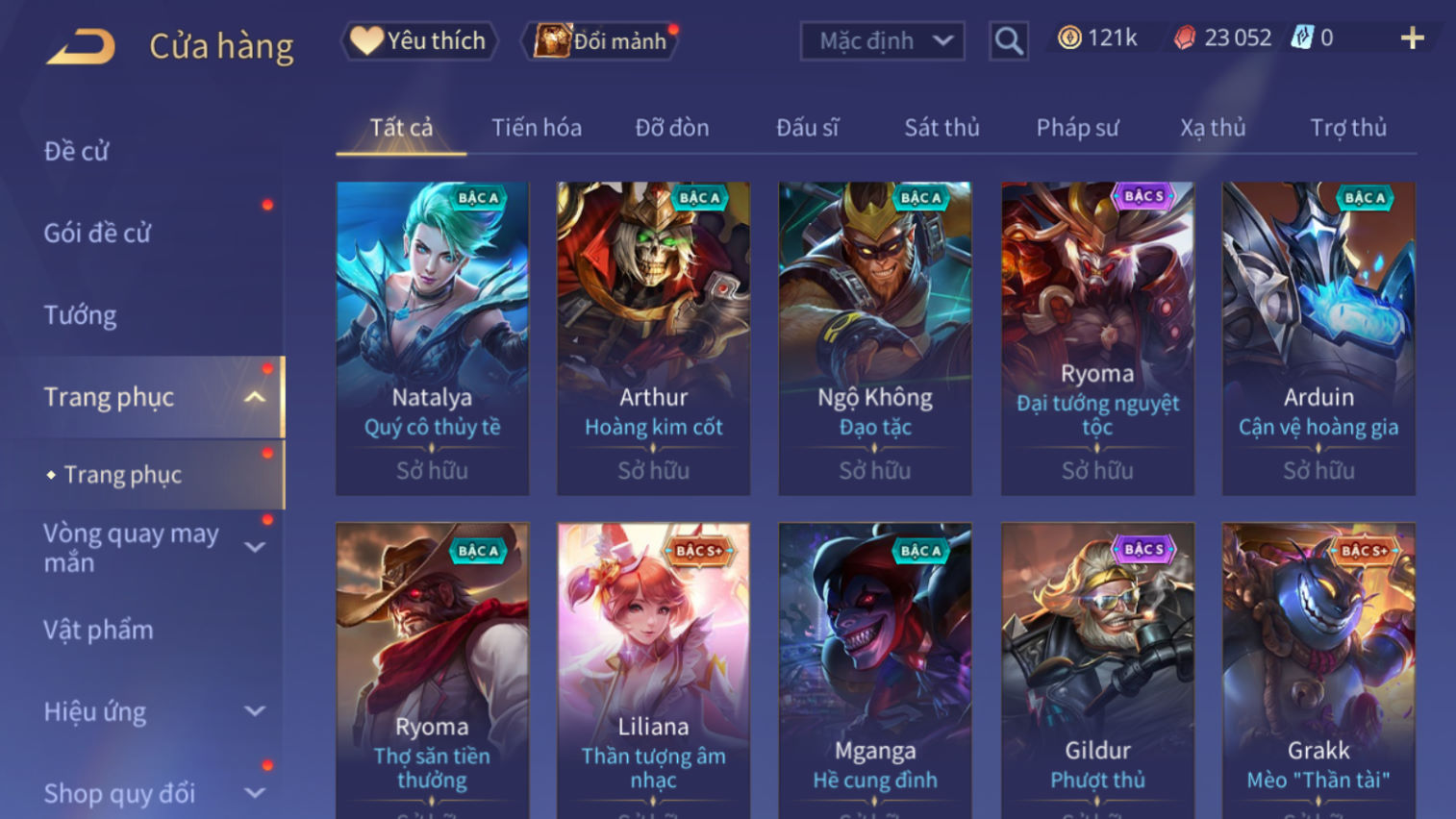Collapse the Trang phục sidebar section
Image resolution: width=1456 pixels, height=819 pixels.
[255, 397]
